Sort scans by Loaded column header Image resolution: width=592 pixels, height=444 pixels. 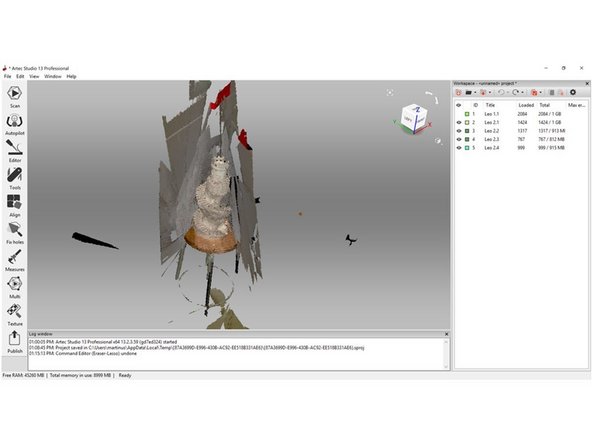click(x=526, y=105)
